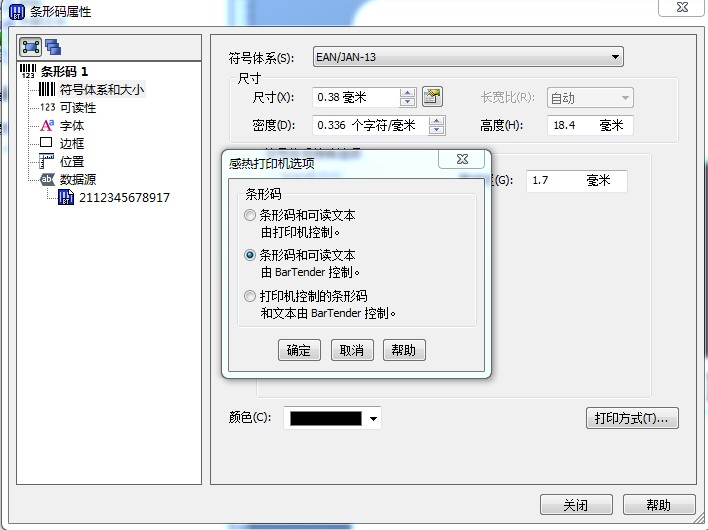Select the 符号体系和大小 tree item

pos(102,89)
